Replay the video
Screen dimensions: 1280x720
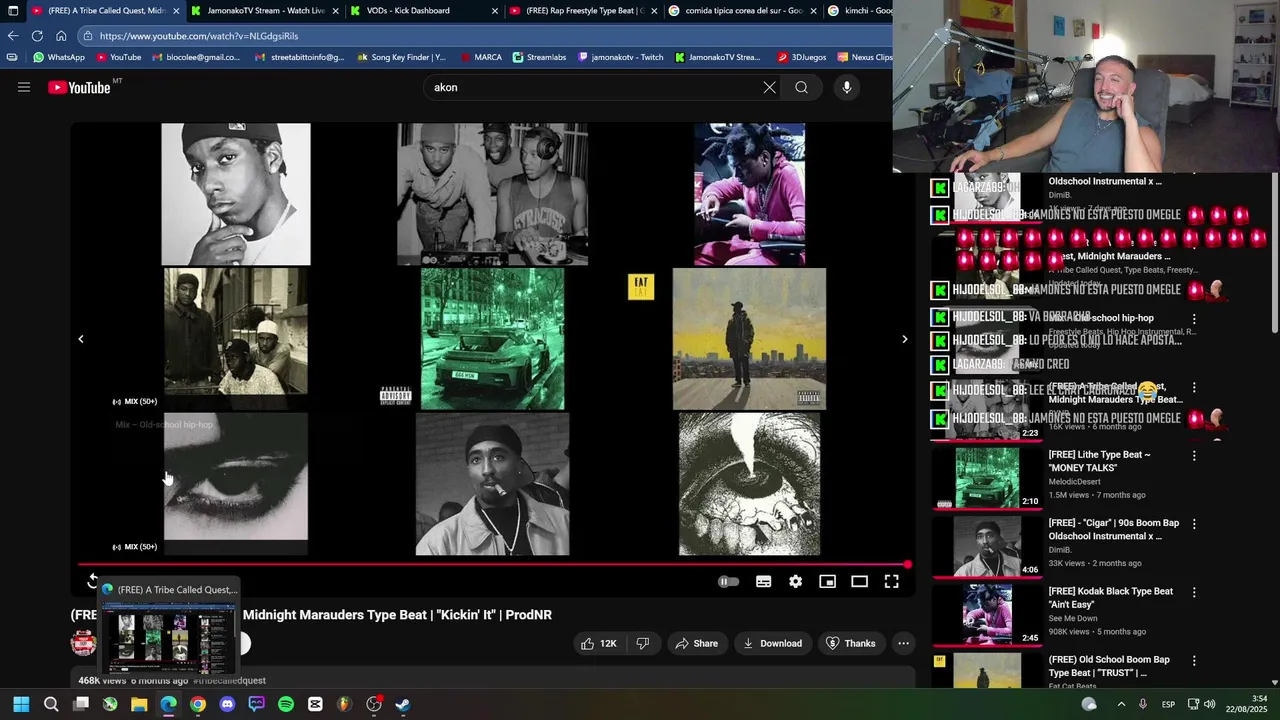click(x=92, y=580)
